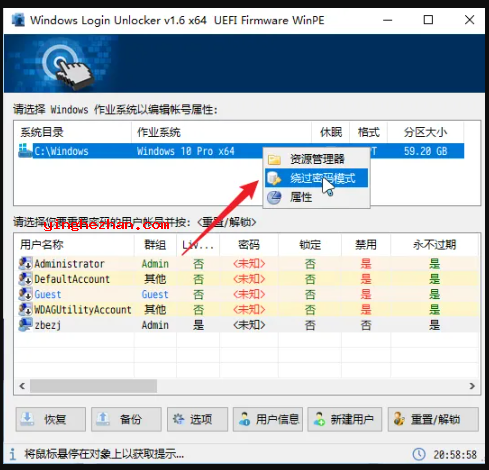Screen dimensions: 489x470
Task: Select the Guest user name
Action: 48,294
